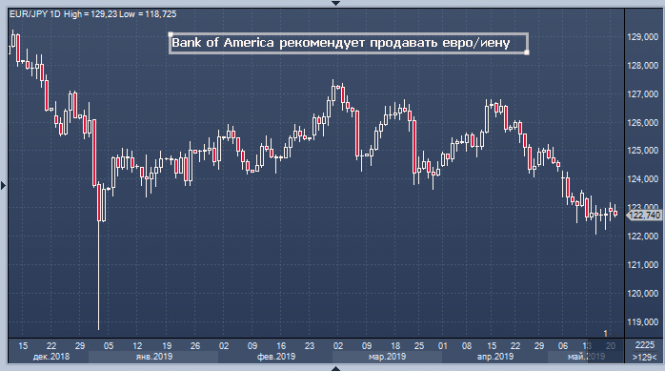Click the 128,000 price axis label
Image resolution: width=665 pixels, height=371 pixels.
(x=643, y=65)
